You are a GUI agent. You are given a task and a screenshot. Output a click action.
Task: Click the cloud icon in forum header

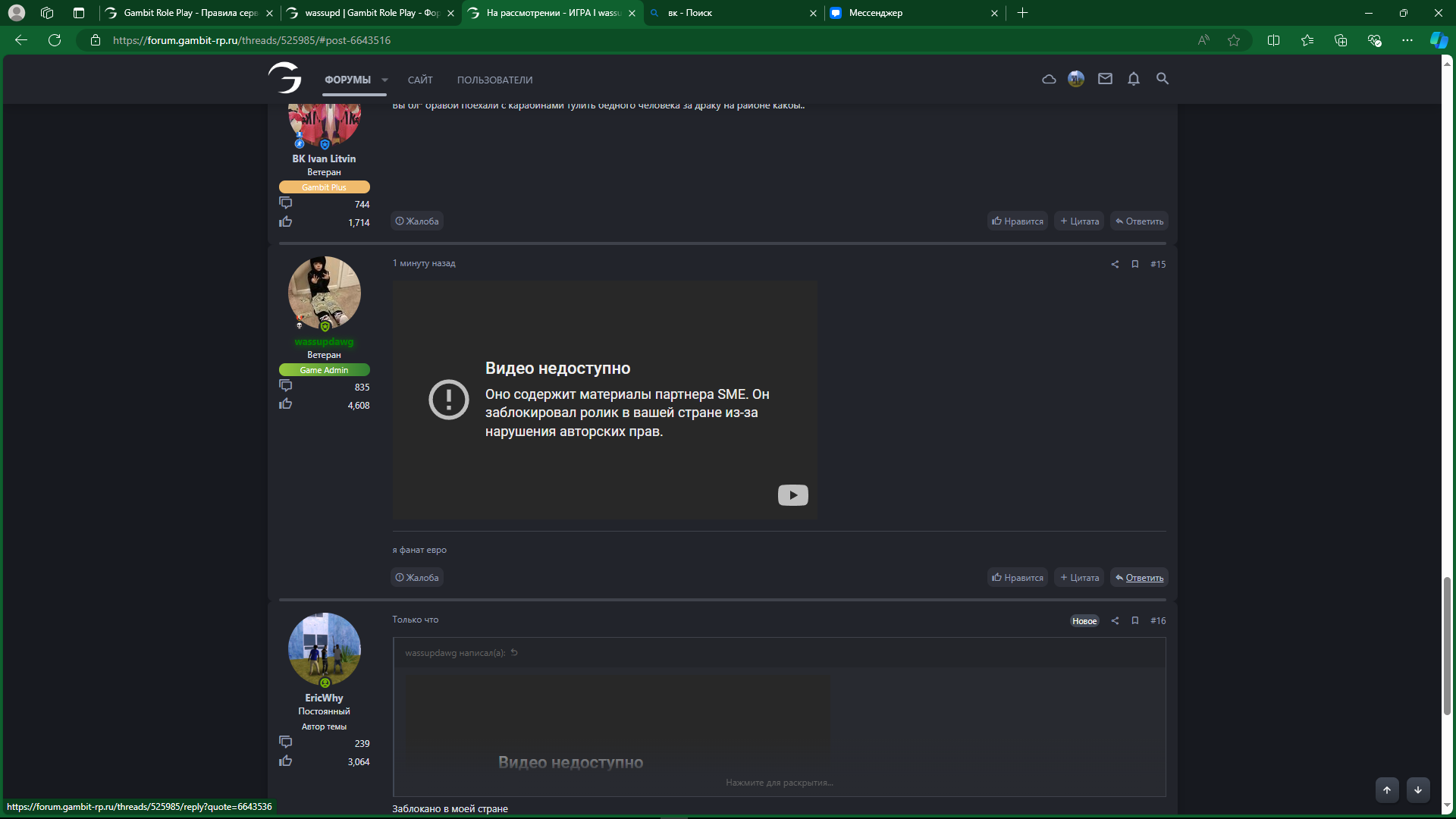click(1049, 79)
